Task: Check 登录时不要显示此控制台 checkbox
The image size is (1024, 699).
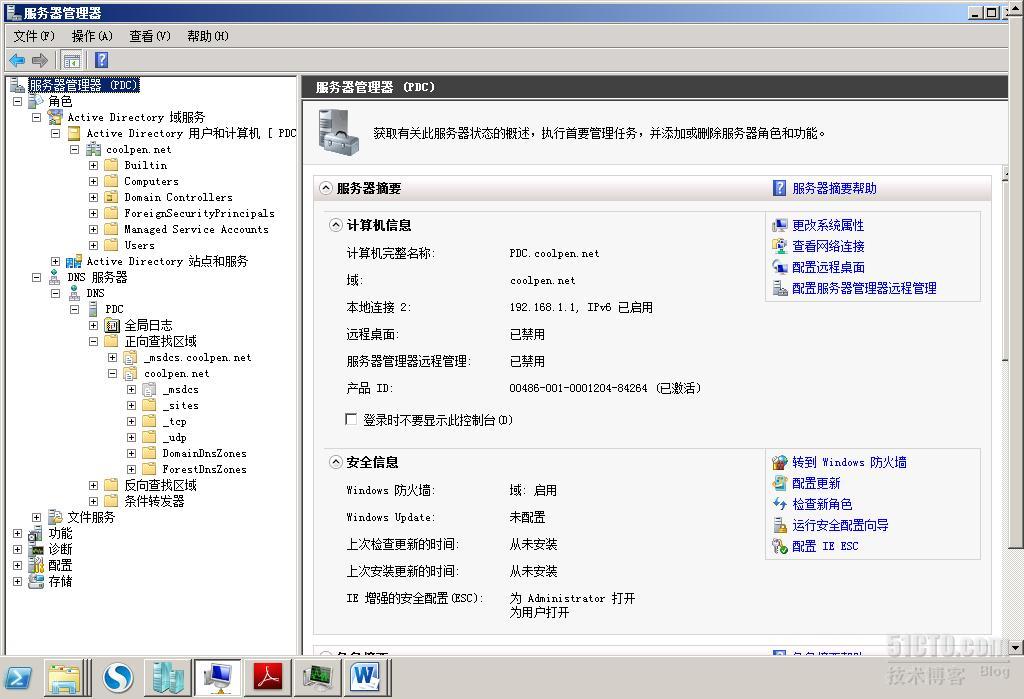Action: (351, 419)
